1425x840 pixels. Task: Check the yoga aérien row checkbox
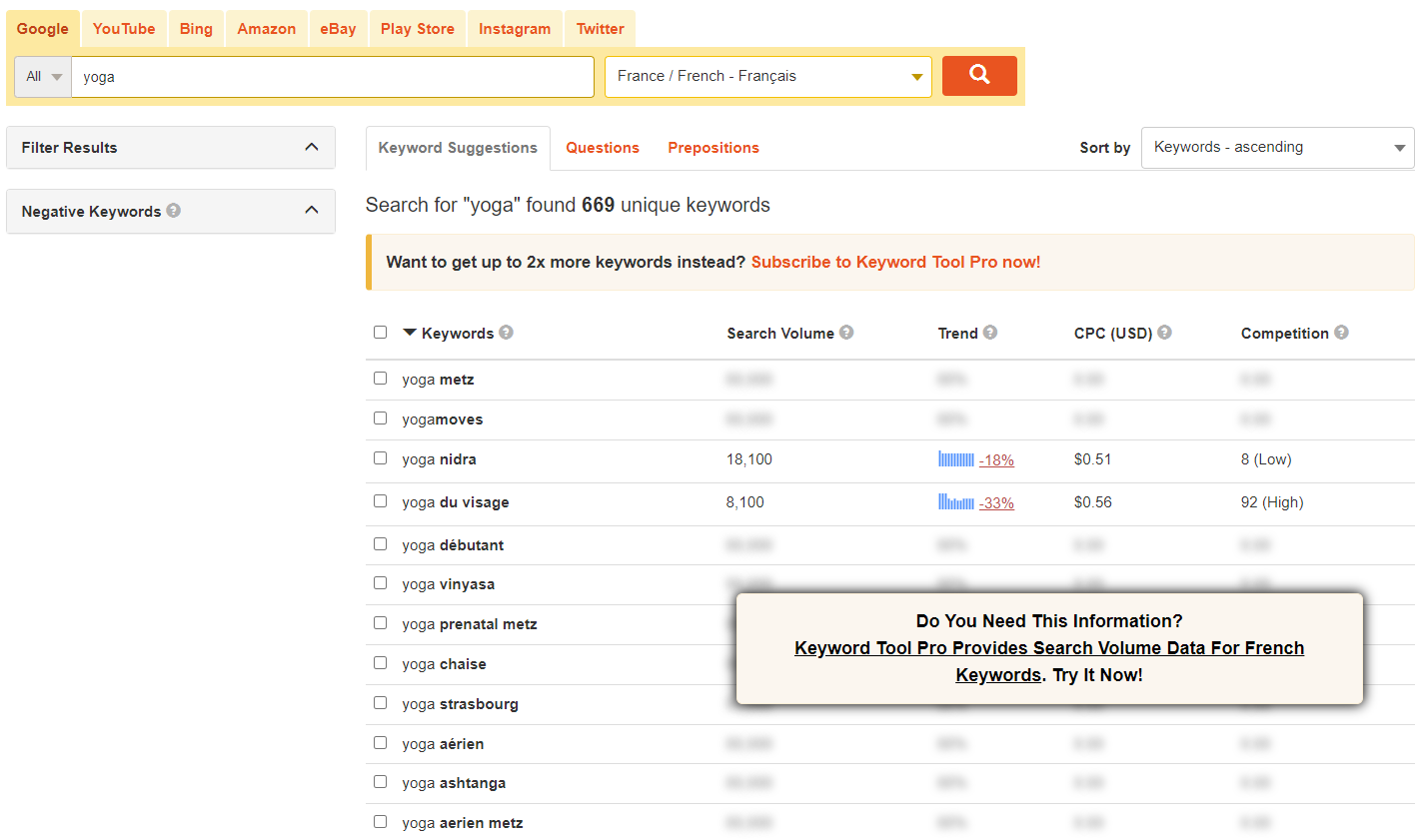coord(380,743)
